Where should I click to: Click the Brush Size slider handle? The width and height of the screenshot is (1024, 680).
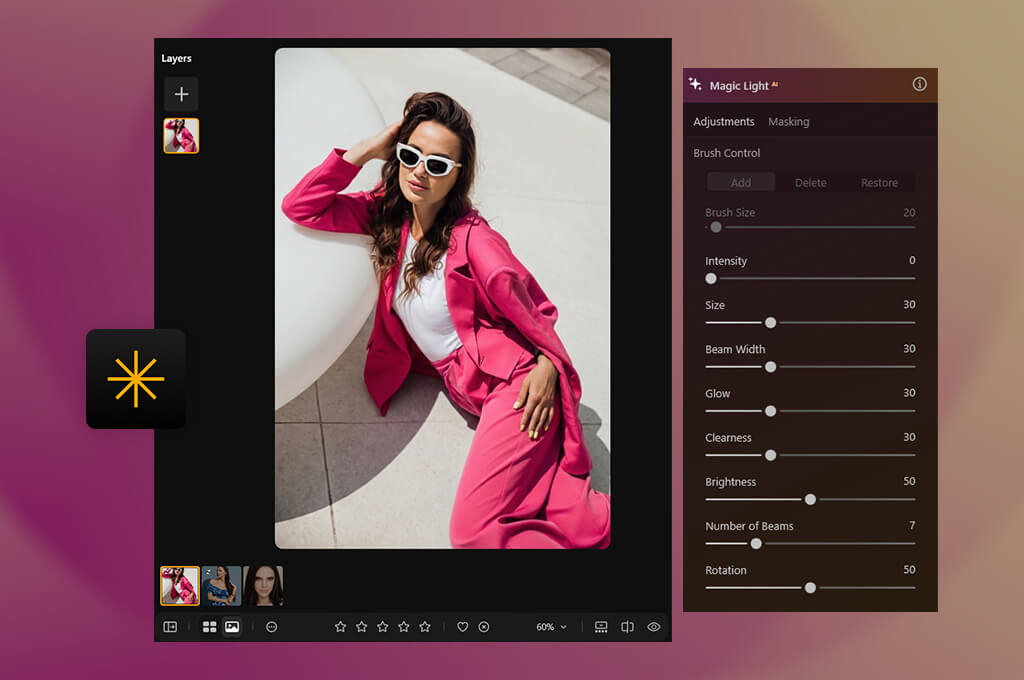[716, 227]
